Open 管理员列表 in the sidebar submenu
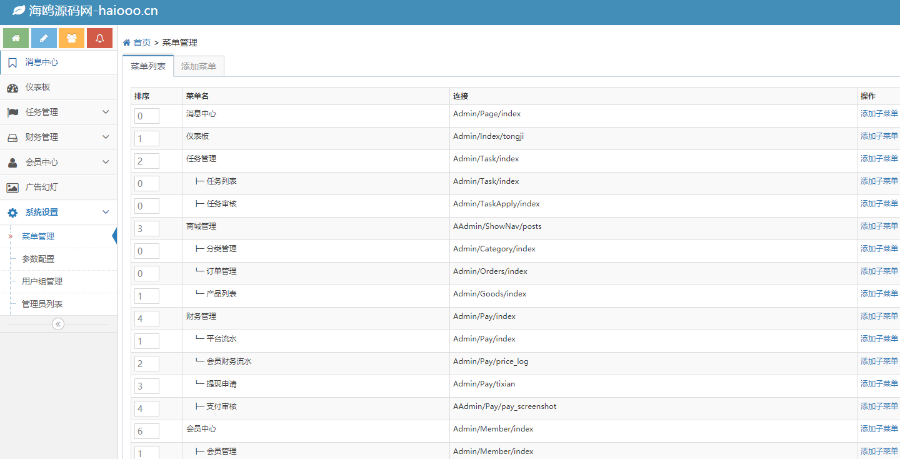The width and height of the screenshot is (900, 459). [43, 303]
